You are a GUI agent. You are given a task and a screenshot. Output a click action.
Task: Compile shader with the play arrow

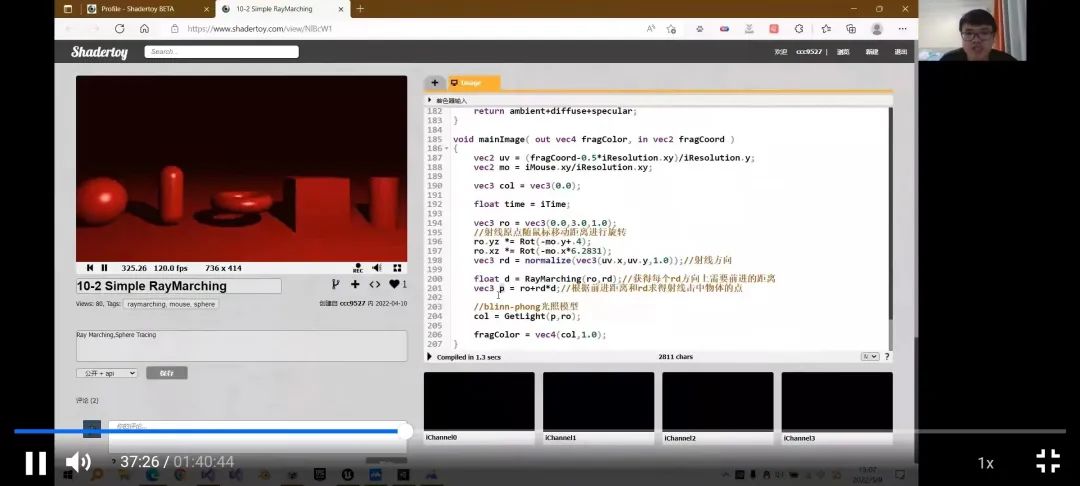pyautogui.click(x=431, y=357)
